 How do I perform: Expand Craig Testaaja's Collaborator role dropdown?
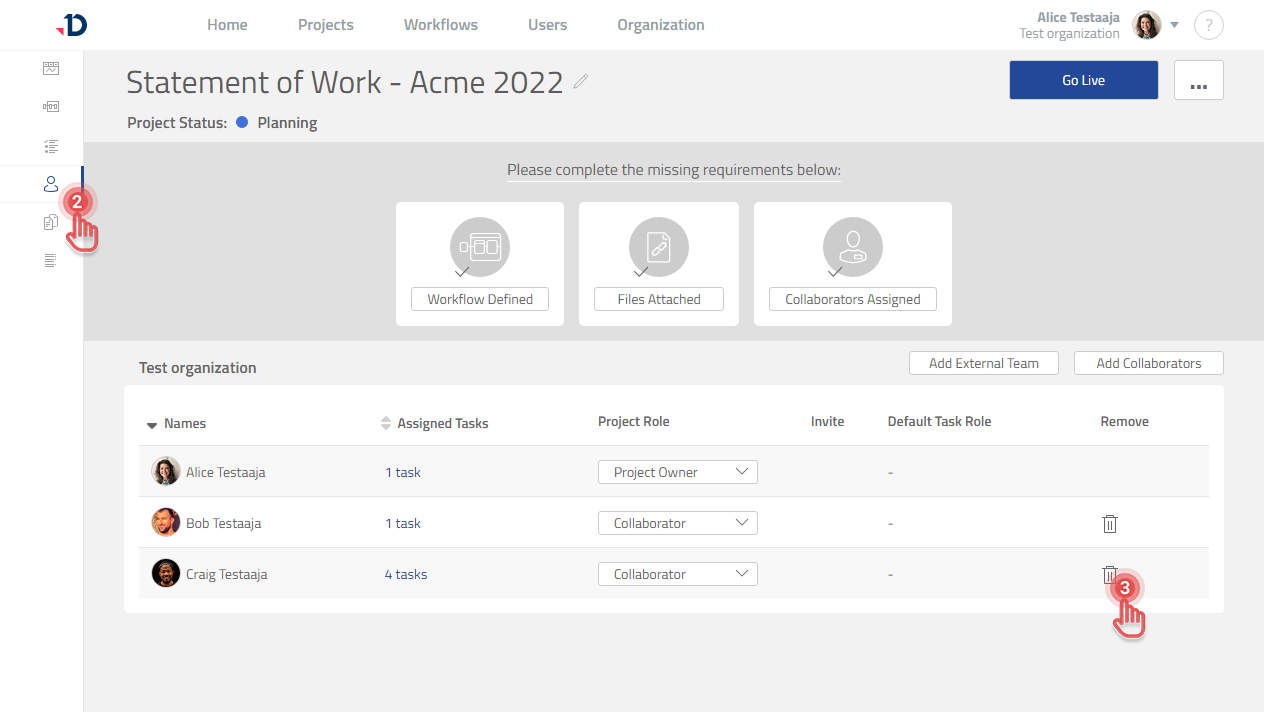tap(677, 574)
